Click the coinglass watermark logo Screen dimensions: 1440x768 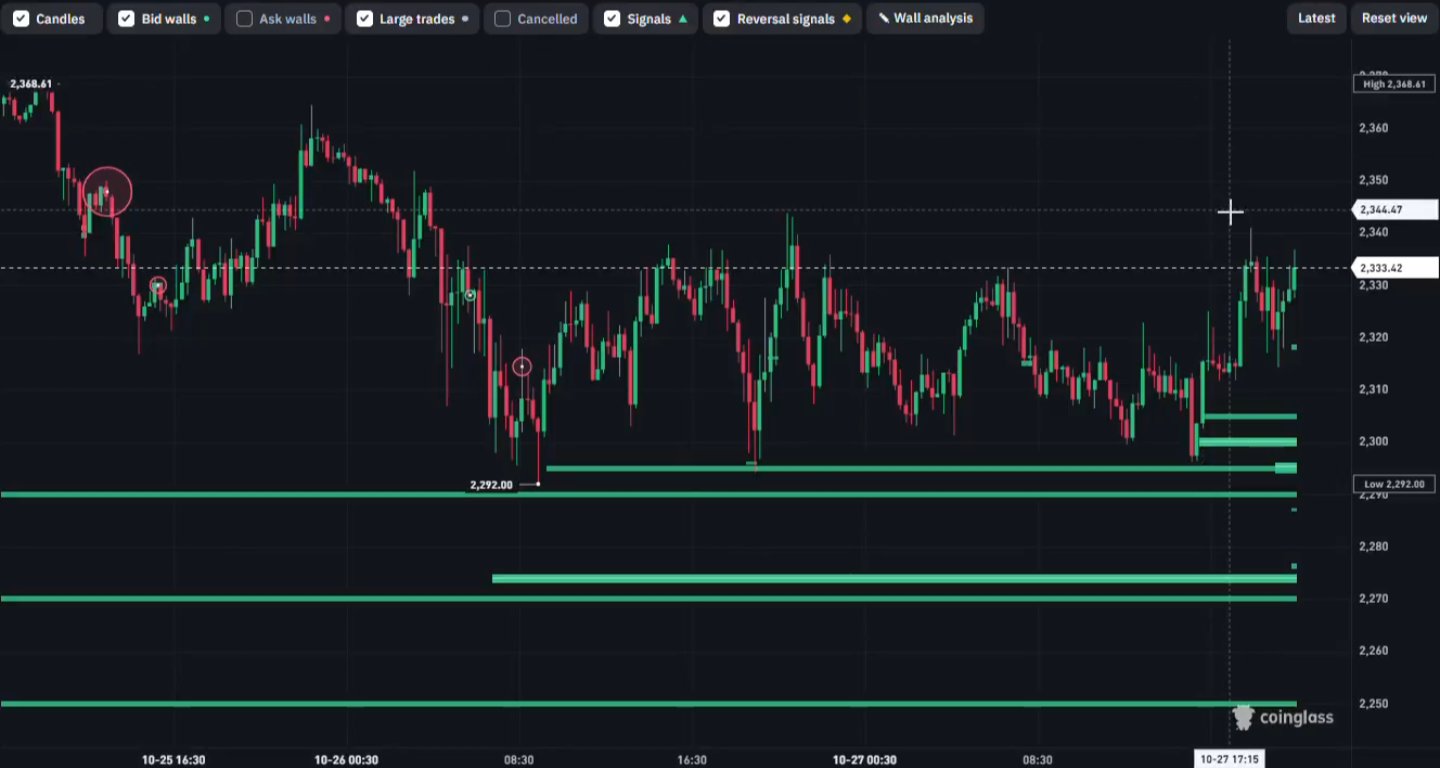coord(1283,717)
